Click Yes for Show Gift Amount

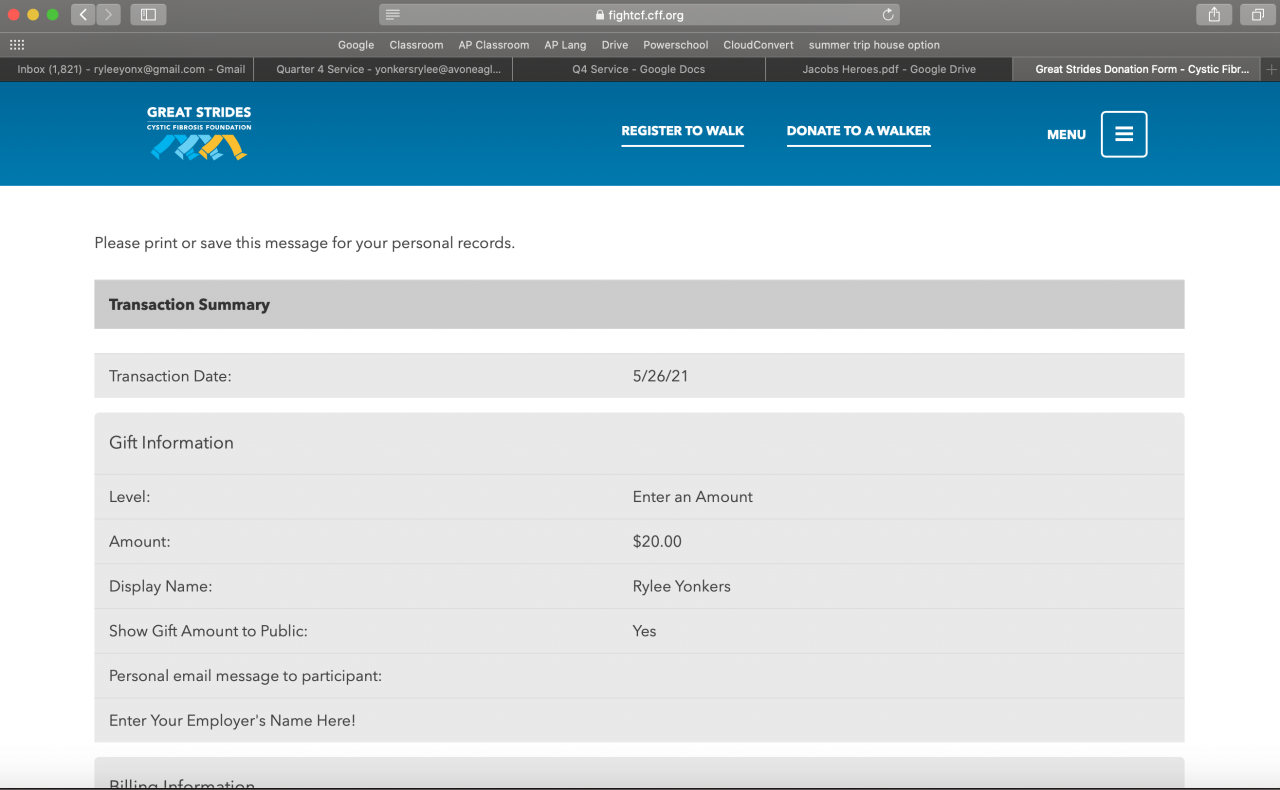click(x=644, y=631)
